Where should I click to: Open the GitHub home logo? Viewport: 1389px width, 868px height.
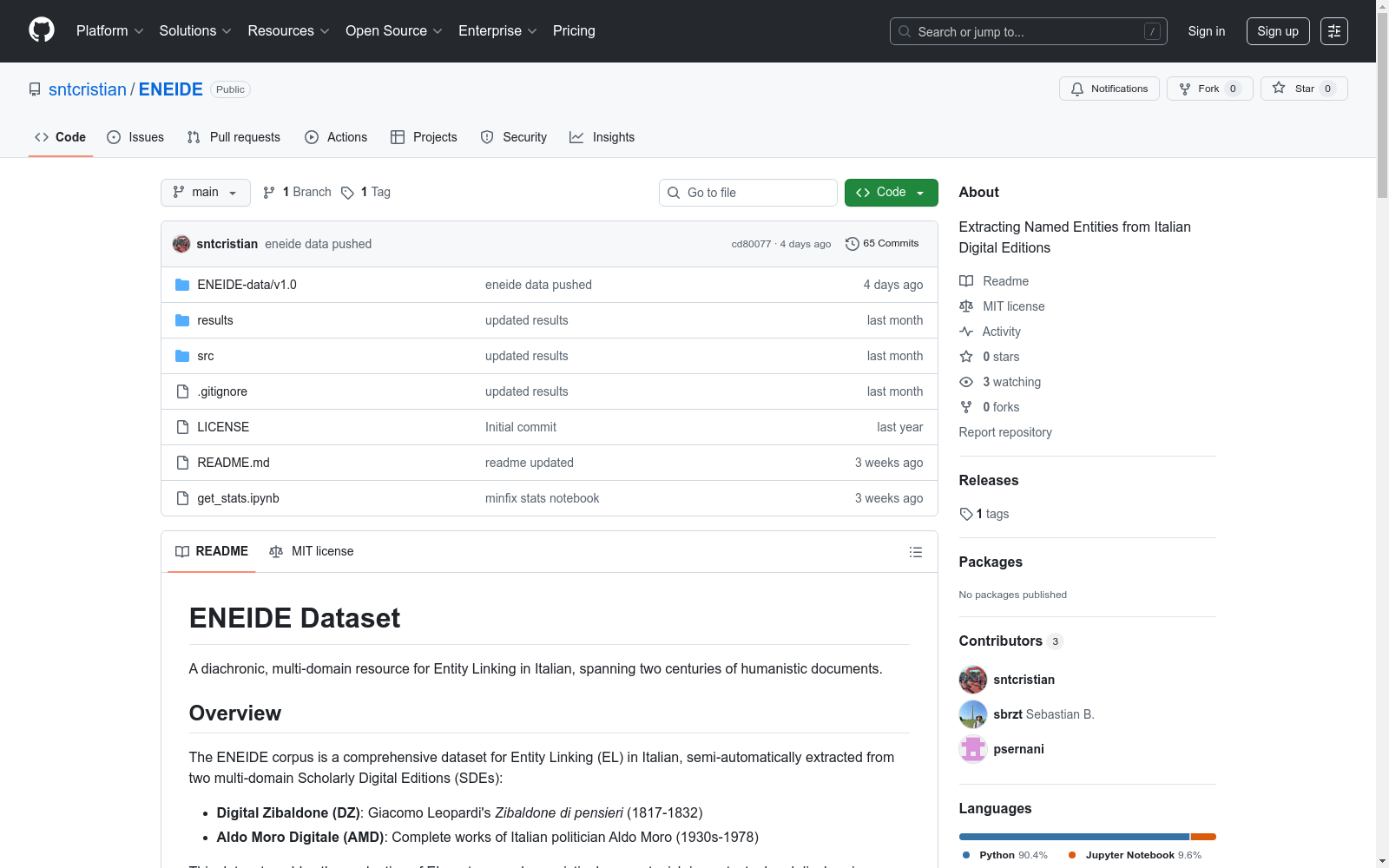(42, 30)
